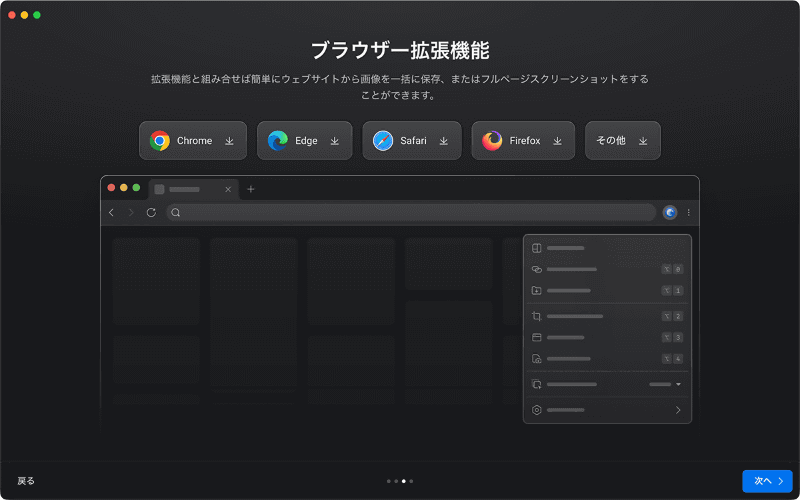The image size is (800, 500).
Task: Click the download arrow next to Chrome
Action: point(229,141)
